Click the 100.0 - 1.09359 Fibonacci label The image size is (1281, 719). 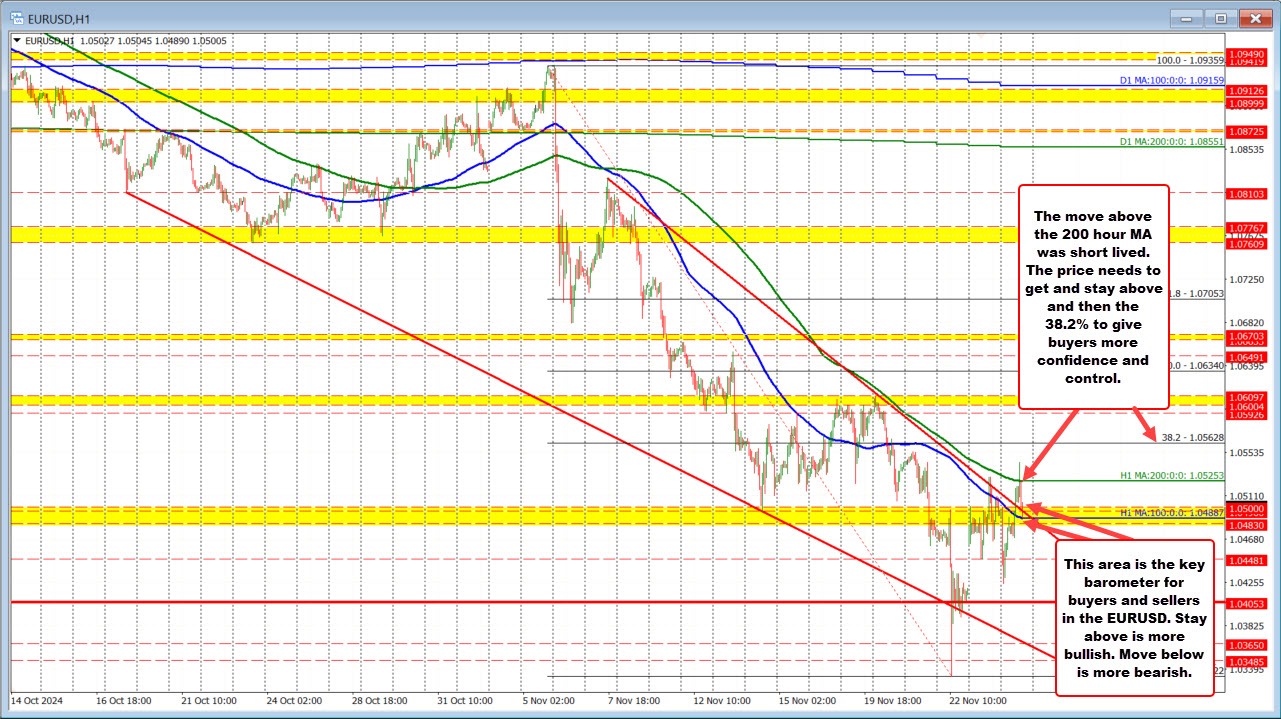tap(1190, 60)
